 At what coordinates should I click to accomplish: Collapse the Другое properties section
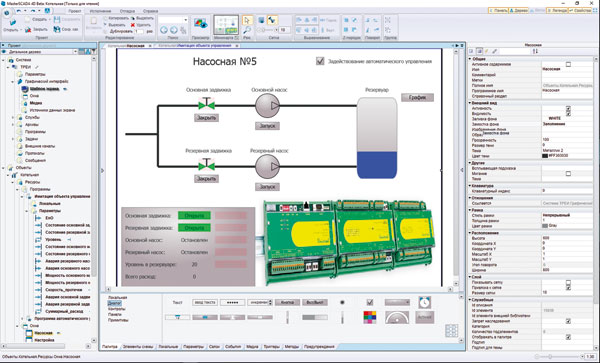pyautogui.click(x=470, y=163)
